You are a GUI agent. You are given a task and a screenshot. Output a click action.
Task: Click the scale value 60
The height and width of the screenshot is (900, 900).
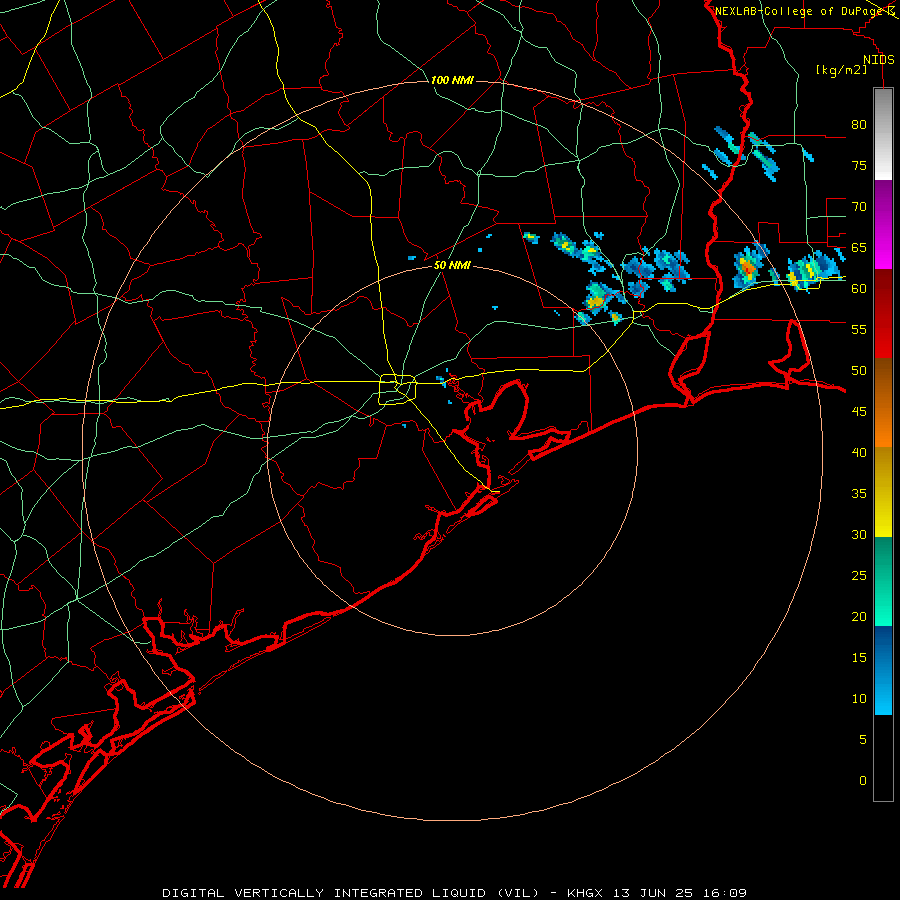(x=859, y=289)
